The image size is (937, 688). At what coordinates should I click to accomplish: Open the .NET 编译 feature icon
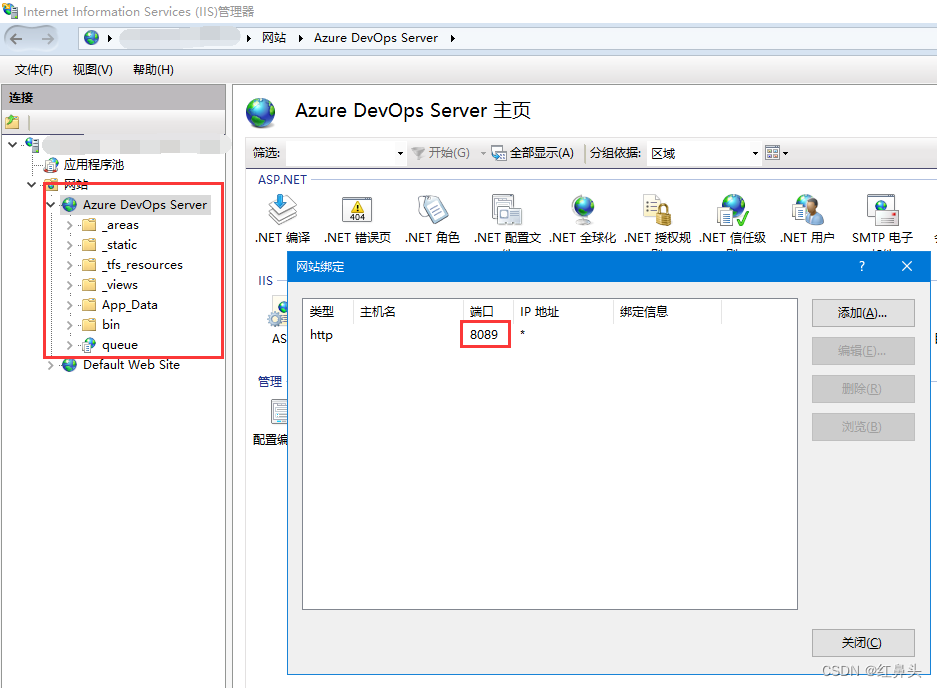click(283, 219)
